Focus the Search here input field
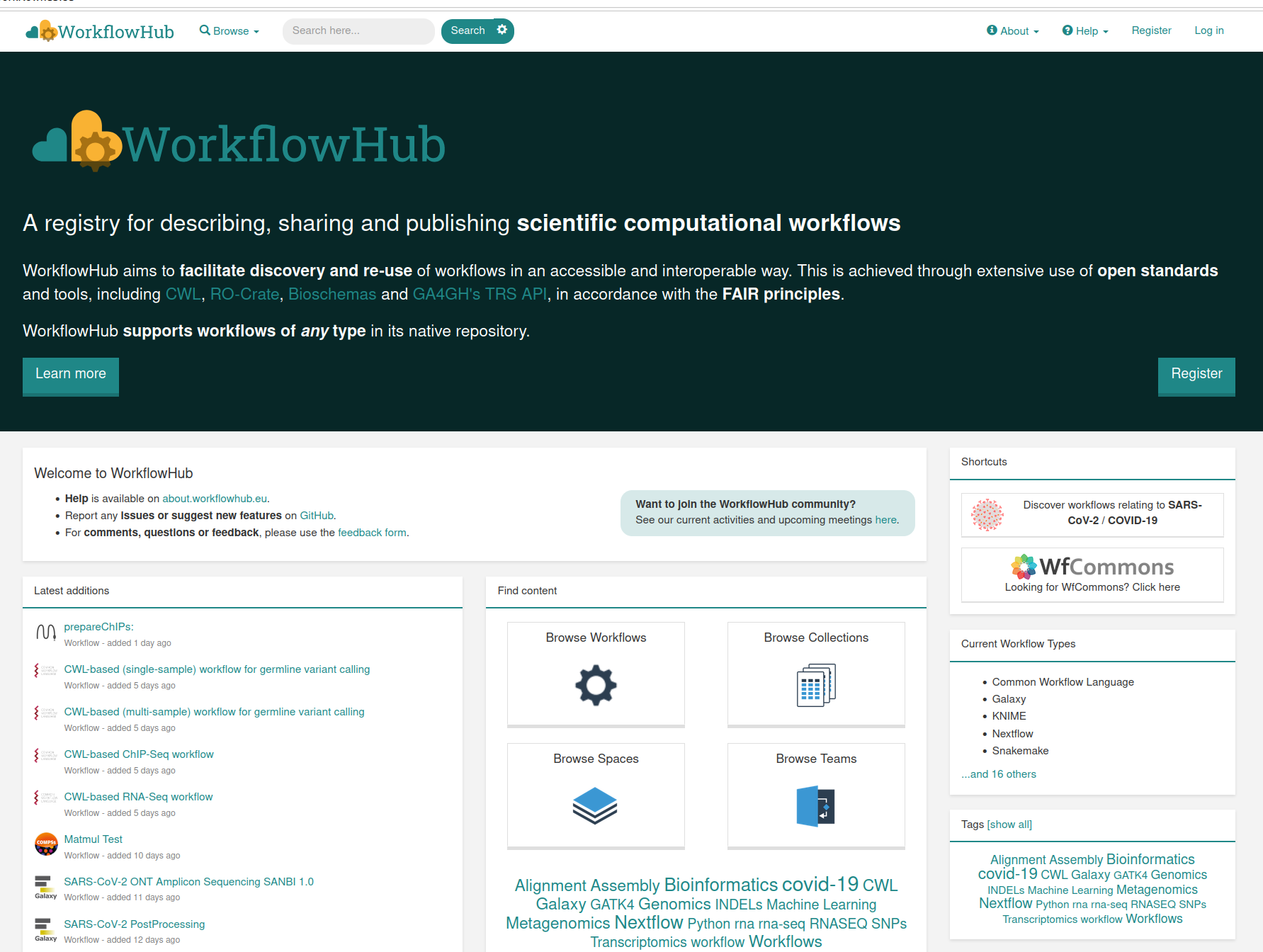Screen dimensions: 1263x952 pyautogui.click(x=358, y=31)
